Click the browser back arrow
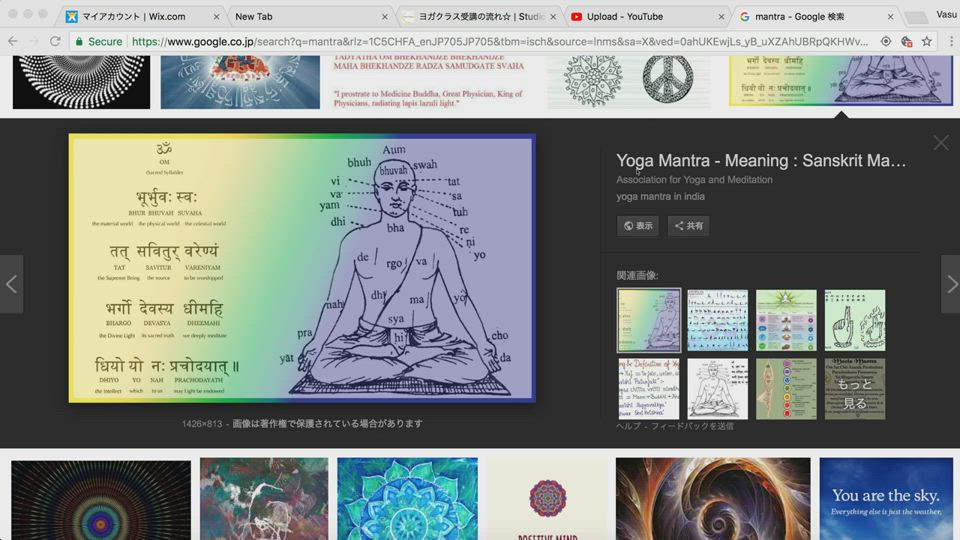Viewport: 960px width, 540px height. pos(12,41)
